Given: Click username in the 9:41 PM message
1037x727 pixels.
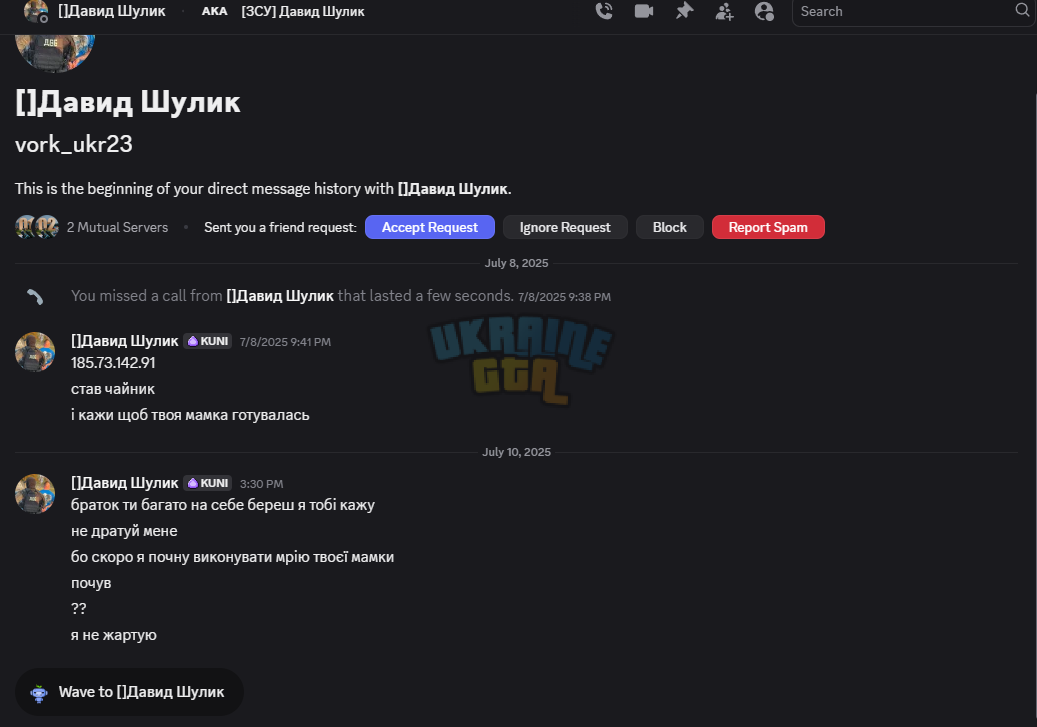Looking at the screenshot, I should pos(125,341).
